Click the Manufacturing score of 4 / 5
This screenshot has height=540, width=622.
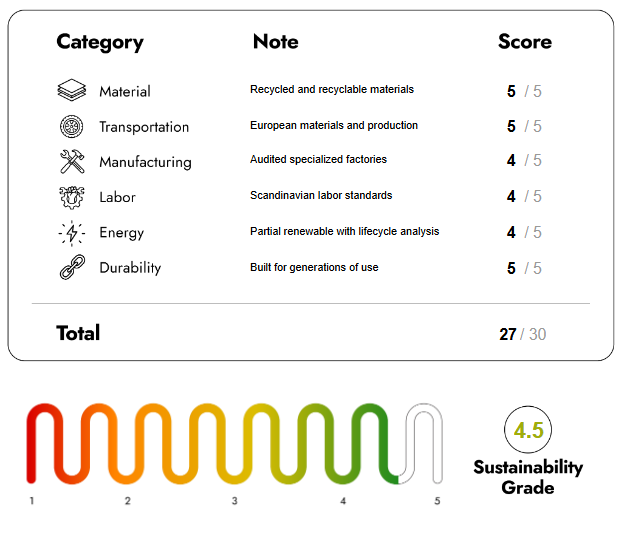point(524,161)
